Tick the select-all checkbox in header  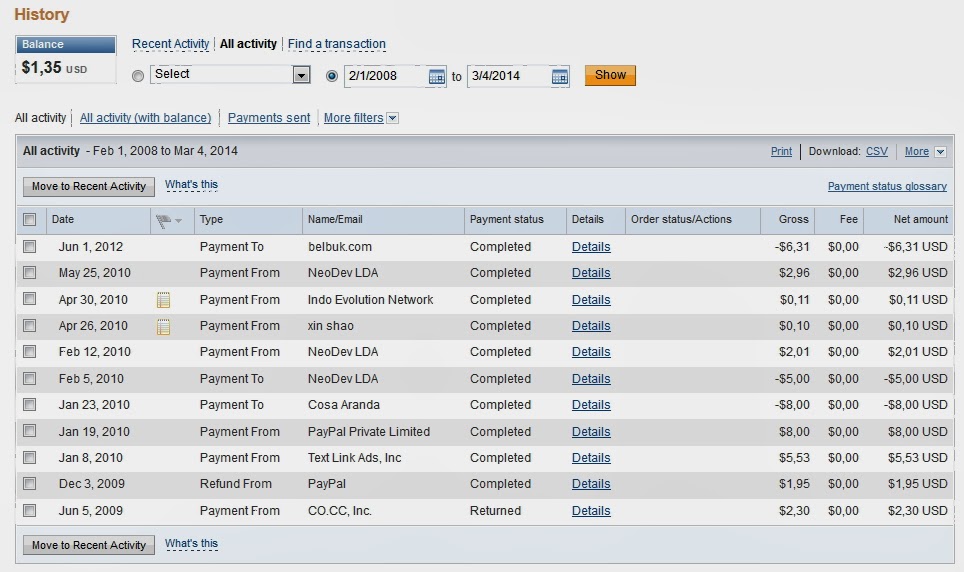coord(30,220)
